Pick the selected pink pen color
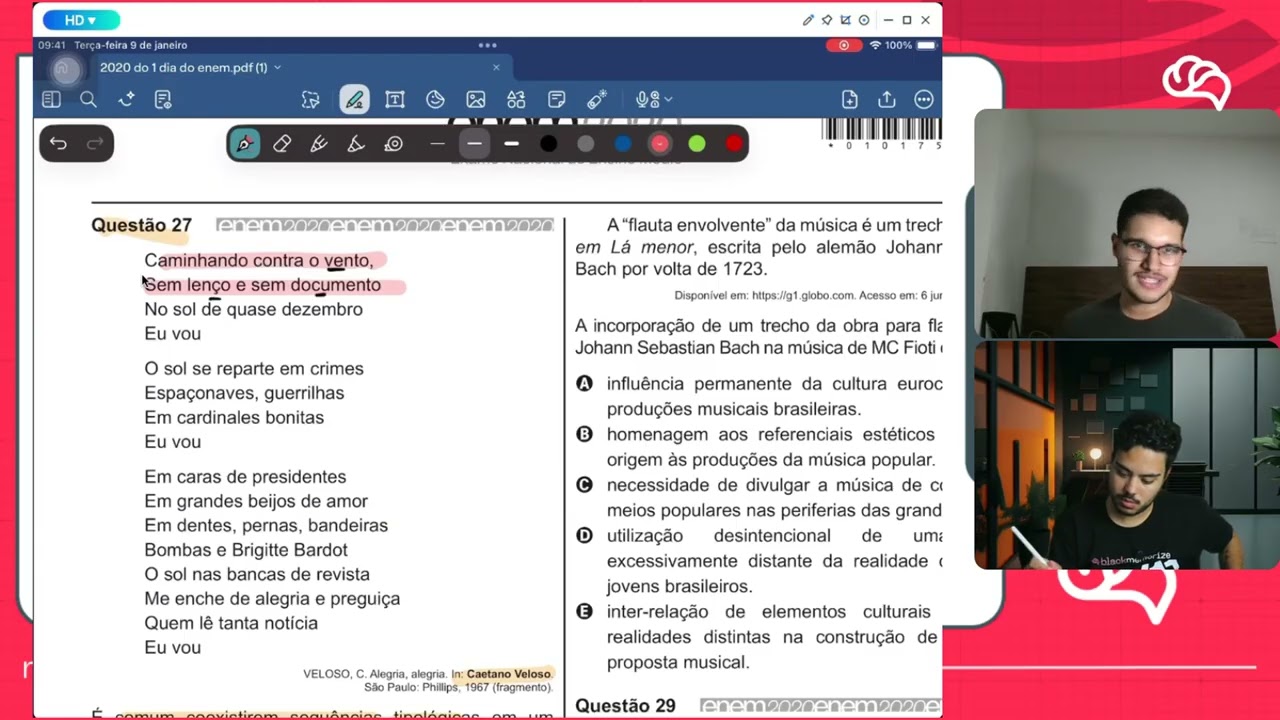 tap(659, 144)
